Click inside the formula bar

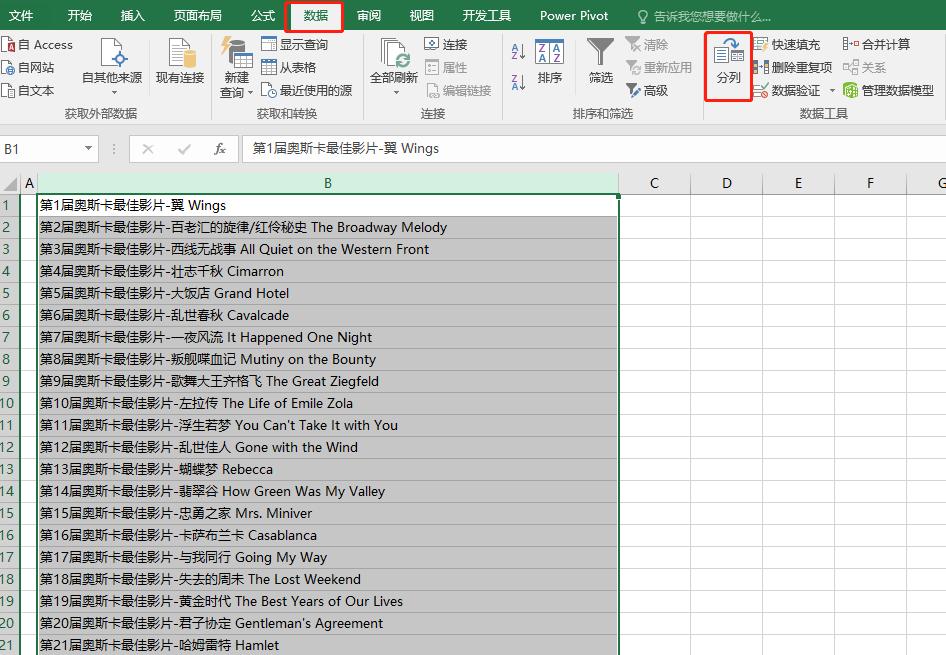400,146
